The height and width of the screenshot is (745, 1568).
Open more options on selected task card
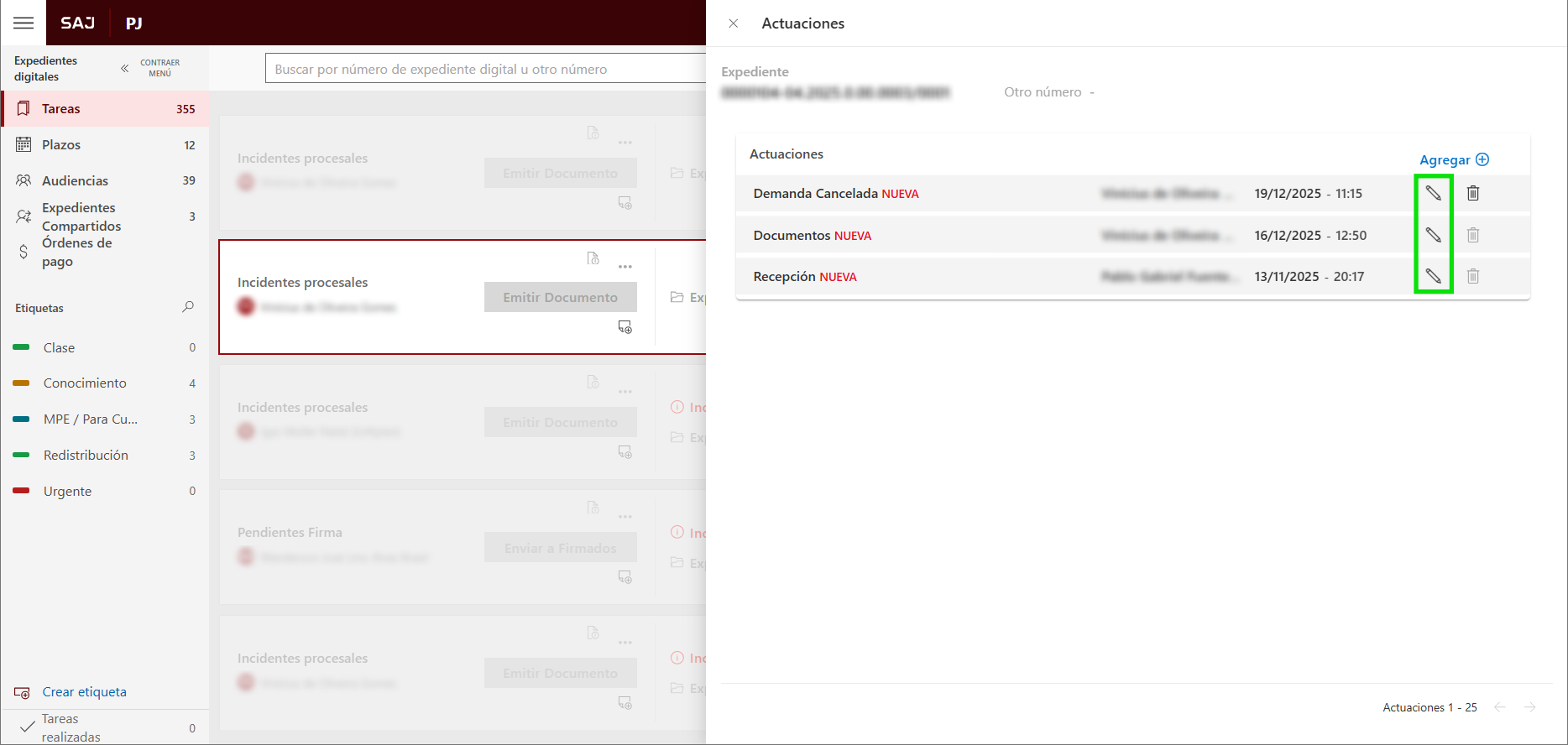(625, 267)
